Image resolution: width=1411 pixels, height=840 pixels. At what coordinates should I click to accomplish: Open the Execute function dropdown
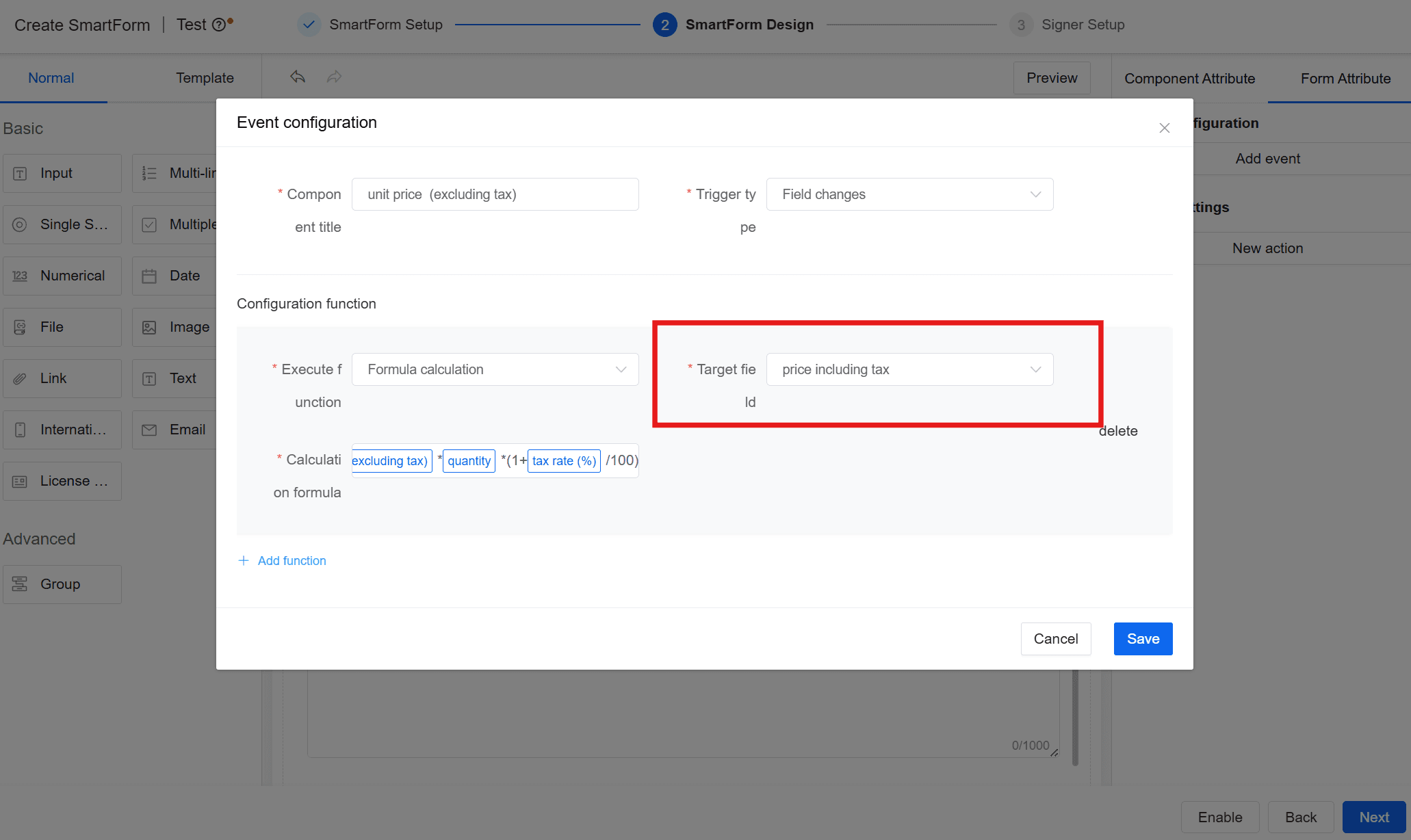pyautogui.click(x=495, y=369)
